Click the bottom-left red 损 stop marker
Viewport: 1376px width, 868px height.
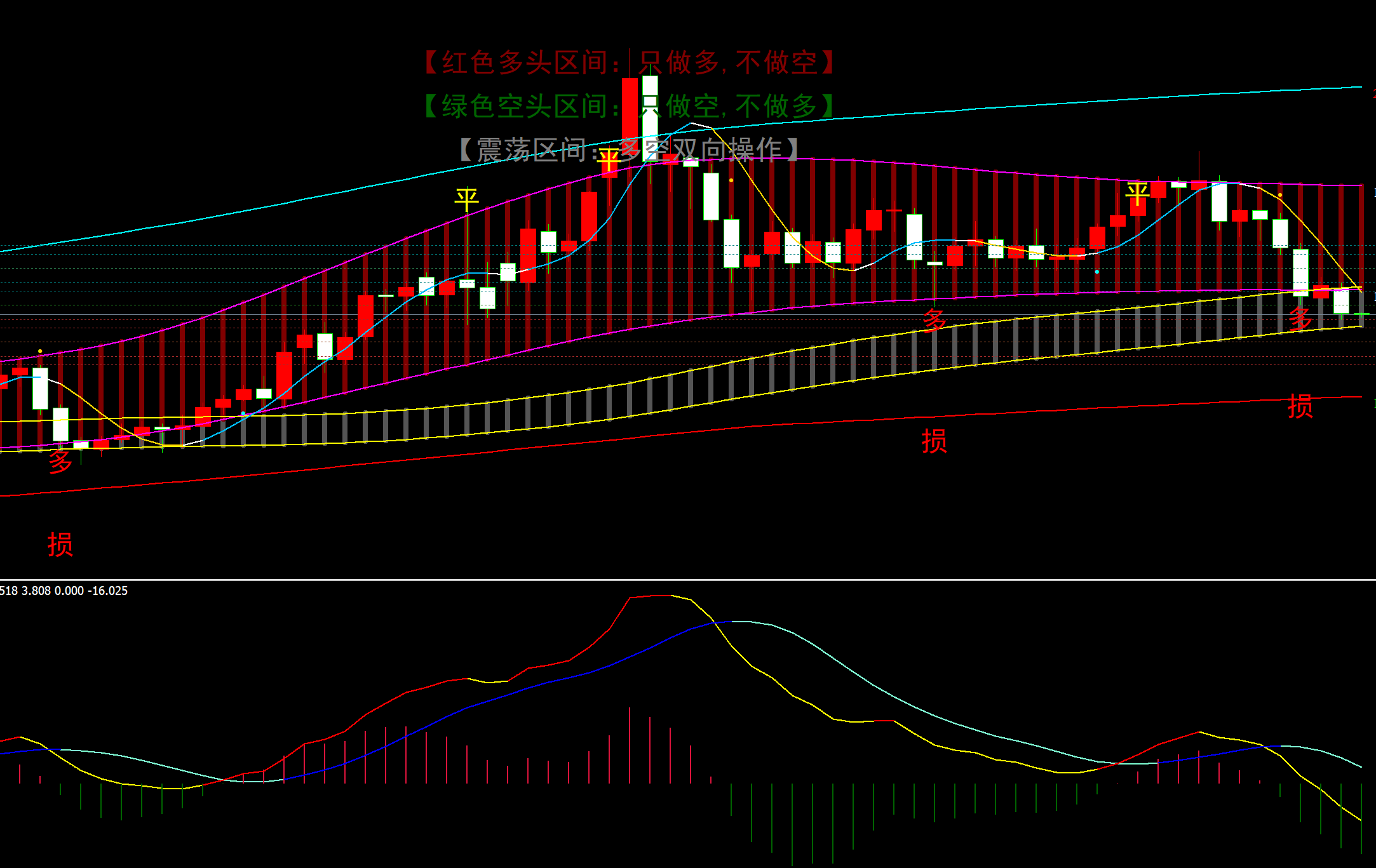pyautogui.click(x=60, y=545)
